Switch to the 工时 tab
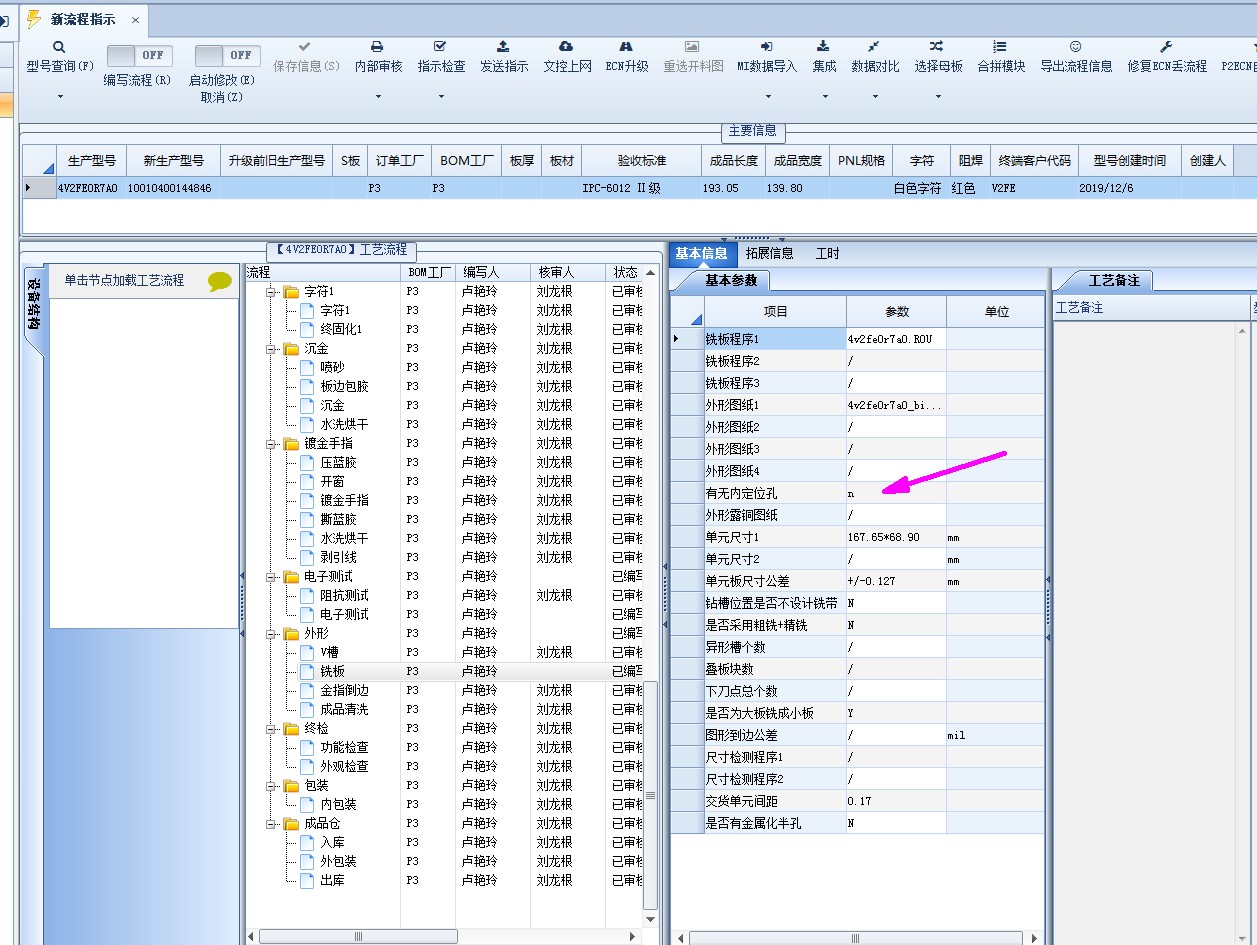The image size is (1257, 945). [827, 254]
